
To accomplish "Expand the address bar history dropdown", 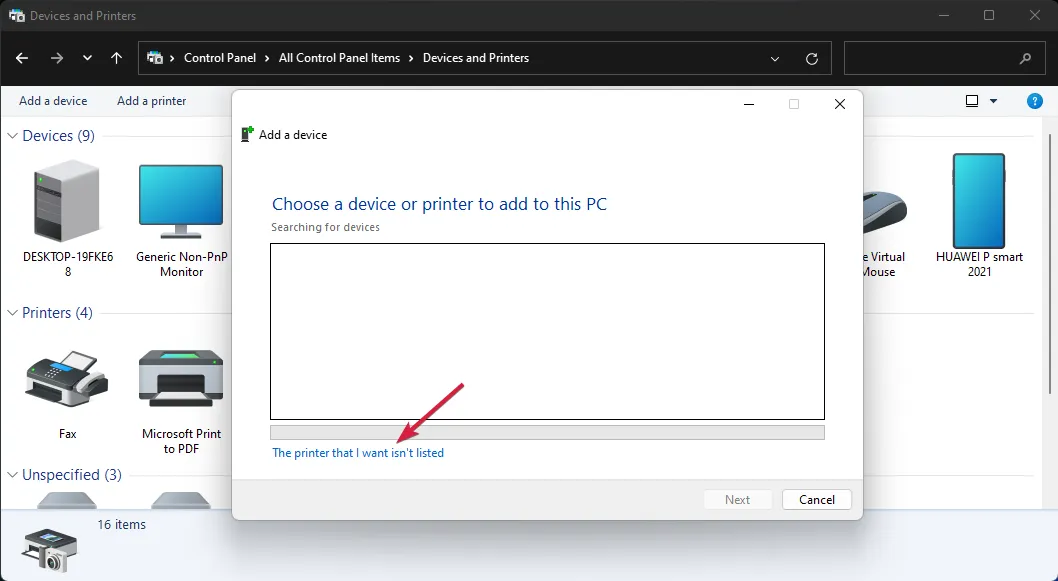I will pos(775,59).
